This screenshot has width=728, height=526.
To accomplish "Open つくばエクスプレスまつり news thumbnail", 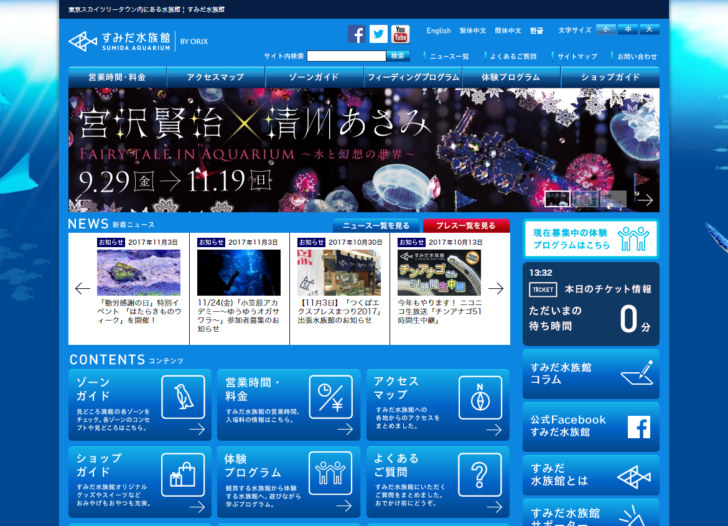I will pyautogui.click(x=339, y=273).
